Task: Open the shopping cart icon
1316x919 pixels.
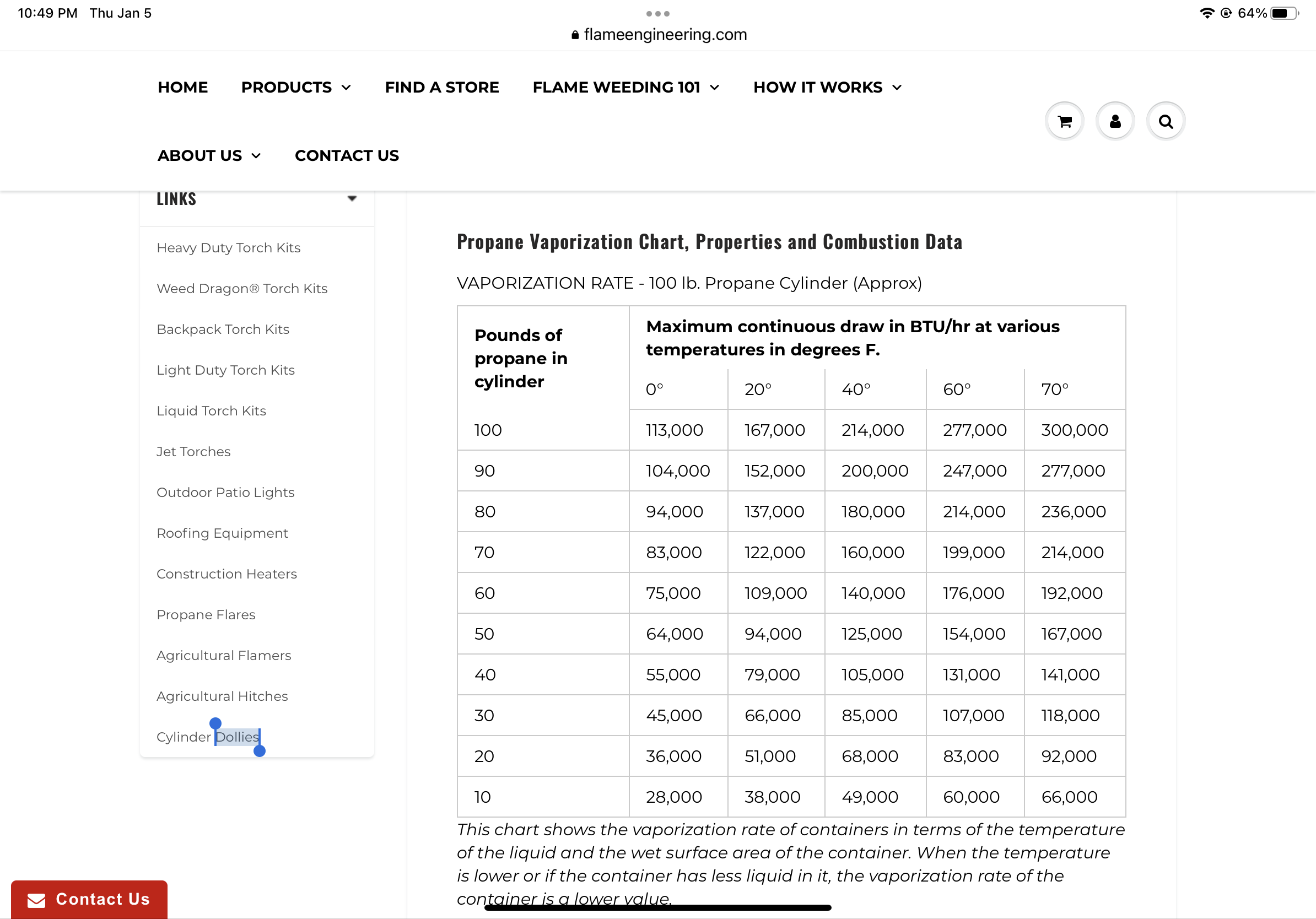Action: [x=1064, y=121]
